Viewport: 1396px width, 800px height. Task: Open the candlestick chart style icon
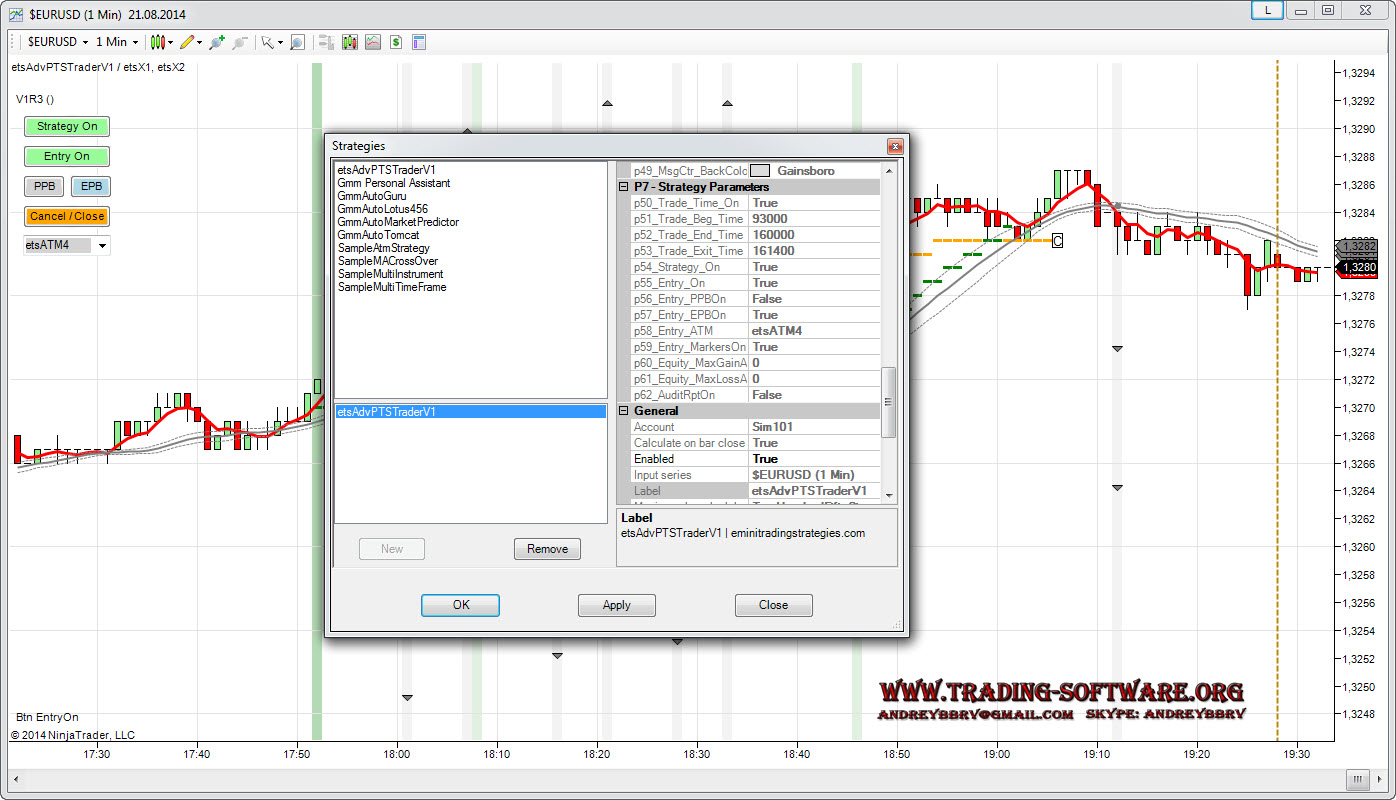point(158,42)
